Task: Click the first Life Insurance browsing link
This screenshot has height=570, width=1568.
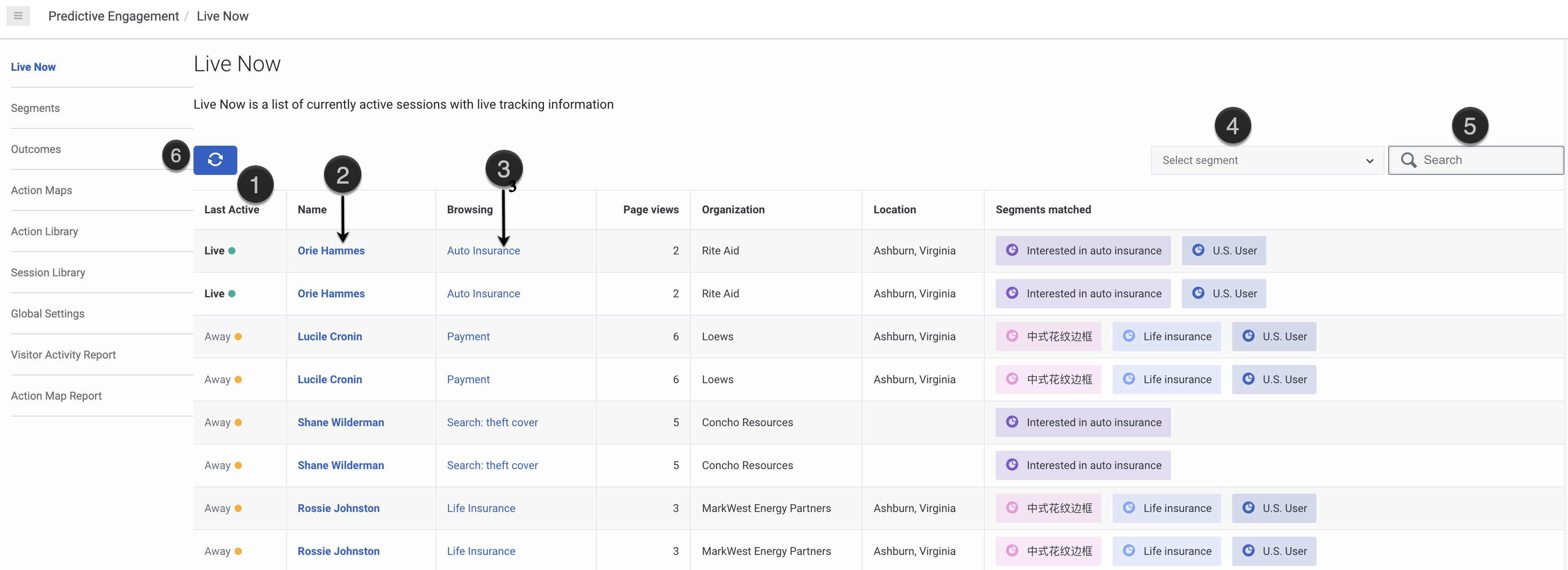Action: click(x=481, y=508)
